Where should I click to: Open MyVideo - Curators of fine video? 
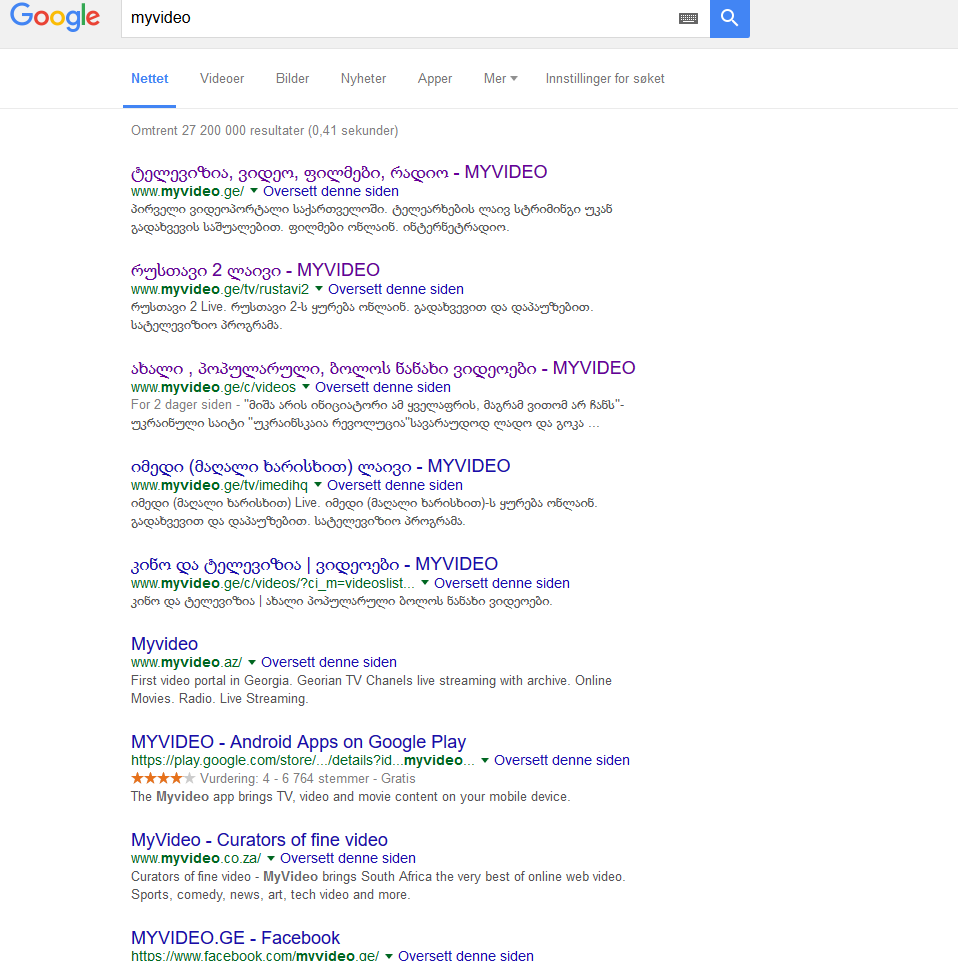[x=259, y=840]
